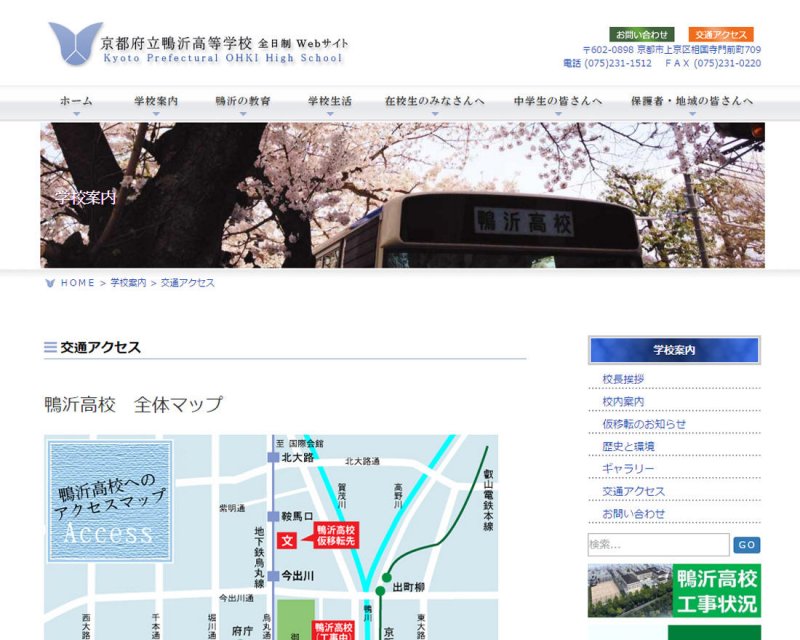This screenshot has width=800, height=640.
Task: Focus the 検索 search input field
Action: (658, 545)
